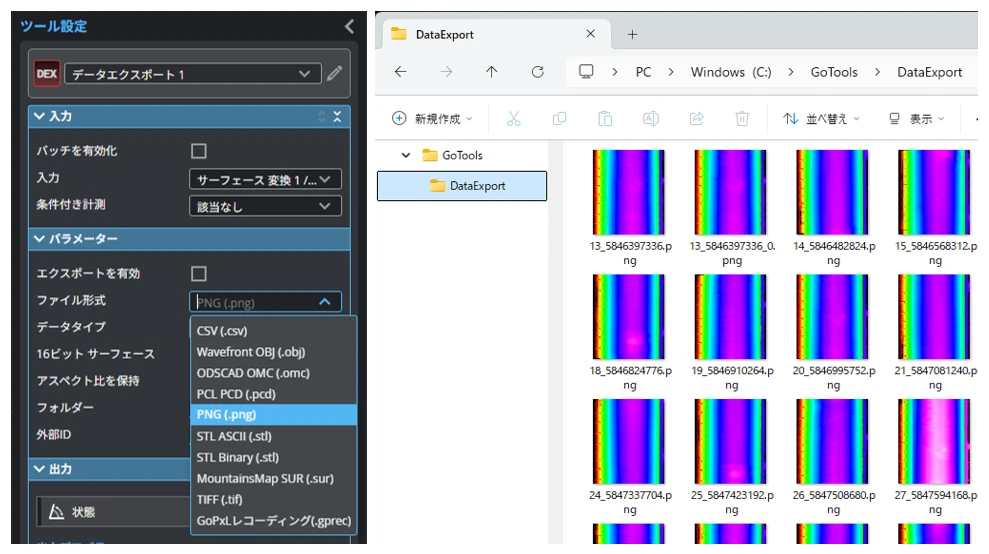Click the refresh button in Explorer

click(537, 72)
